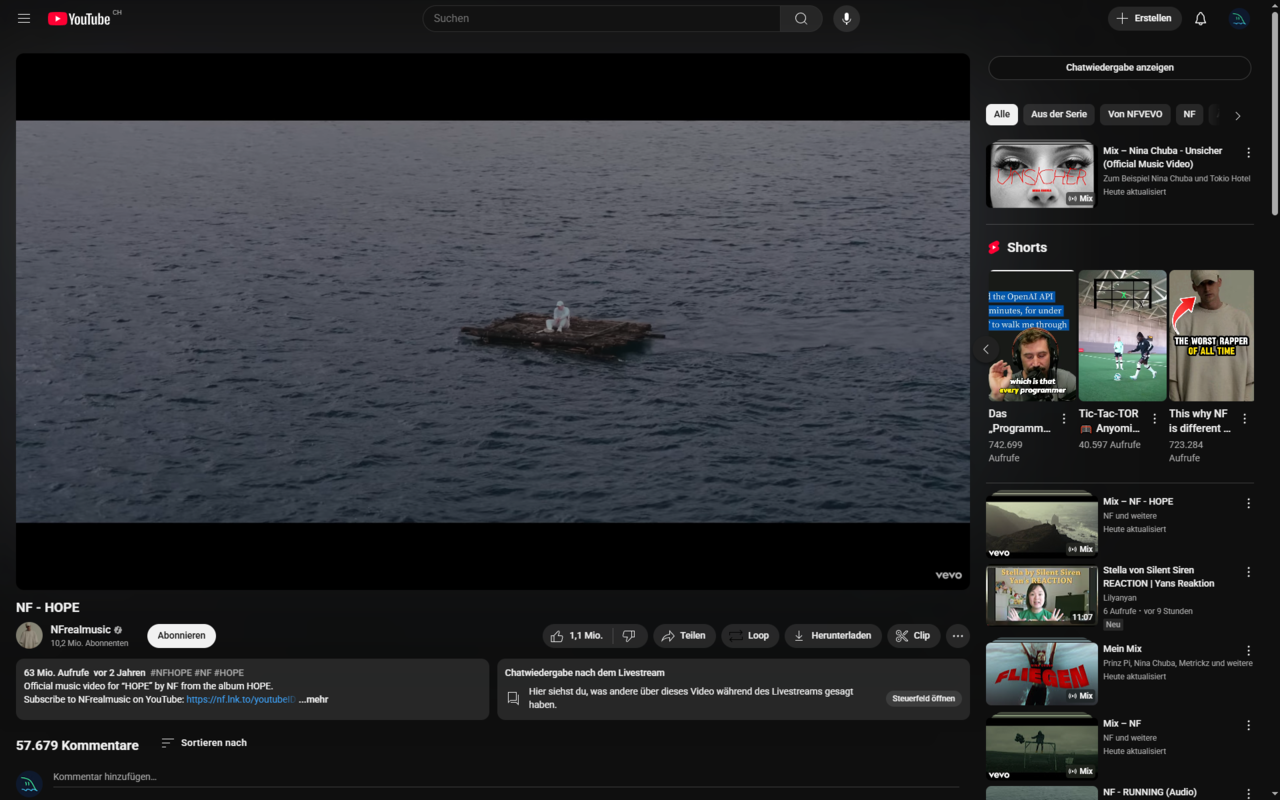
Task: Open the notifications bell
Action: tap(1199, 18)
